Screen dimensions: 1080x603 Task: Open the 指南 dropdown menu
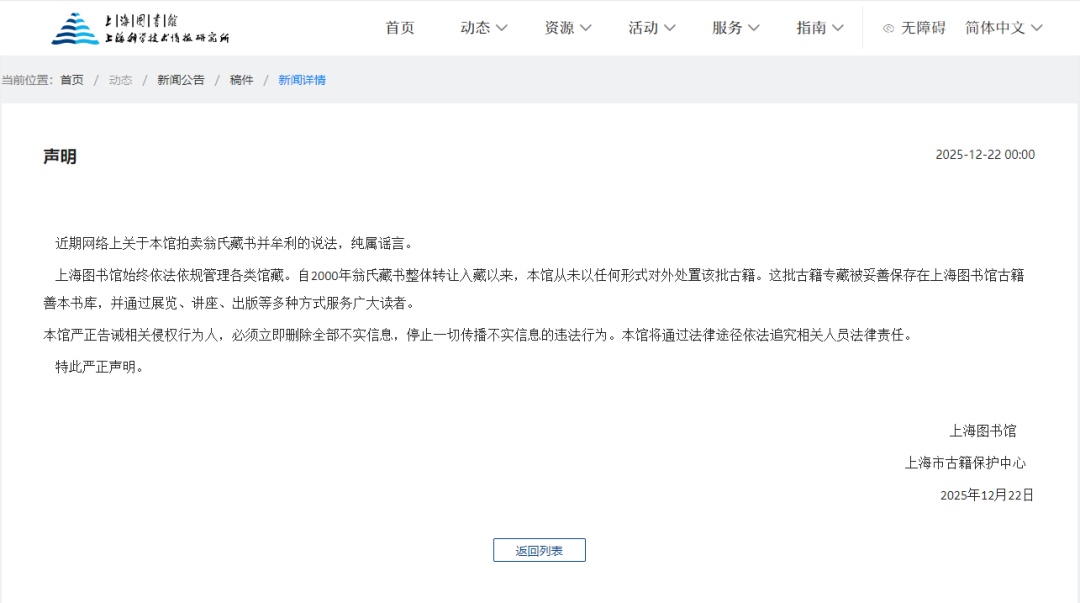pos(838,28)
